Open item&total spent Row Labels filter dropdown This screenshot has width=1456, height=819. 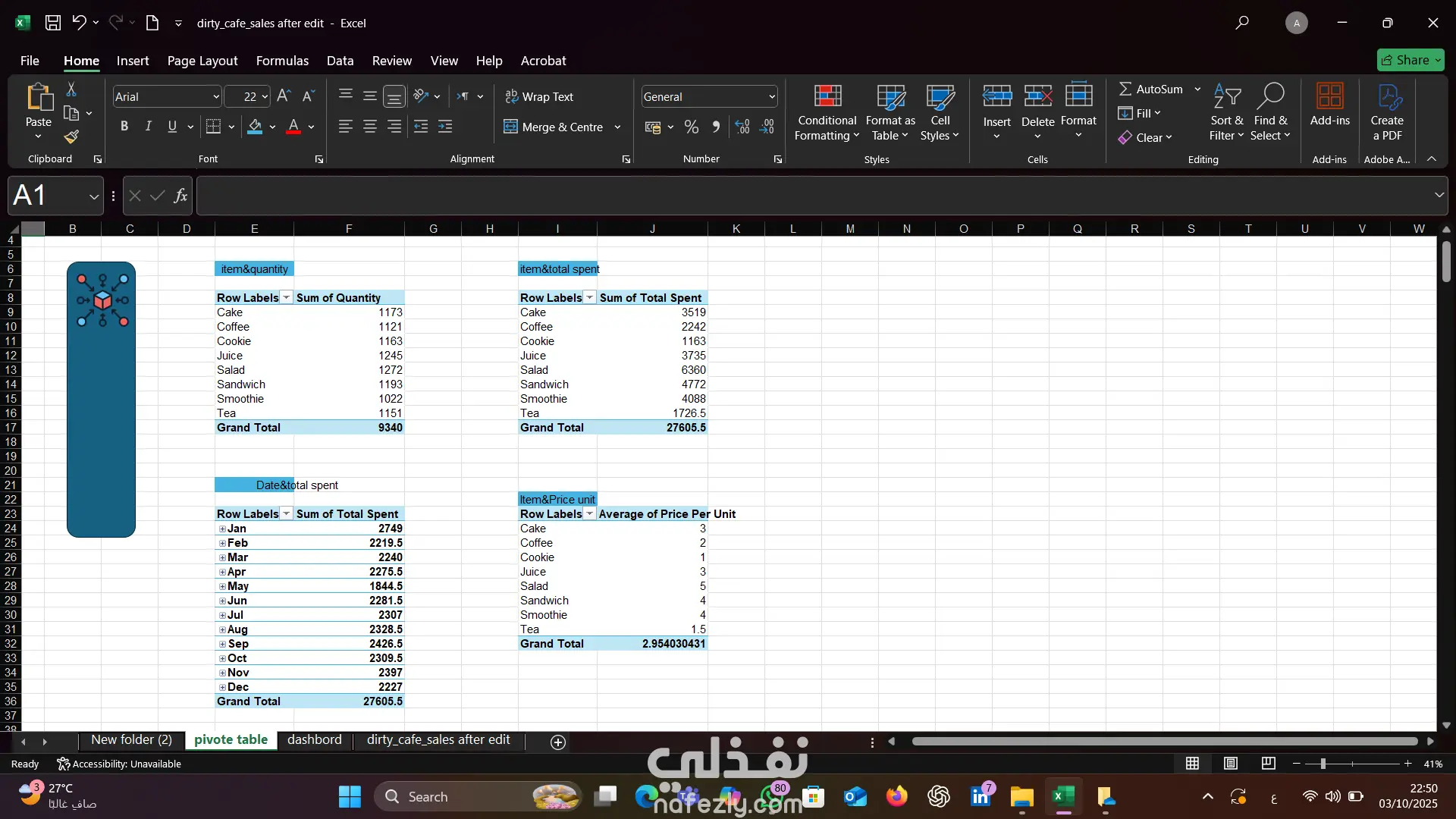point(589,298)
